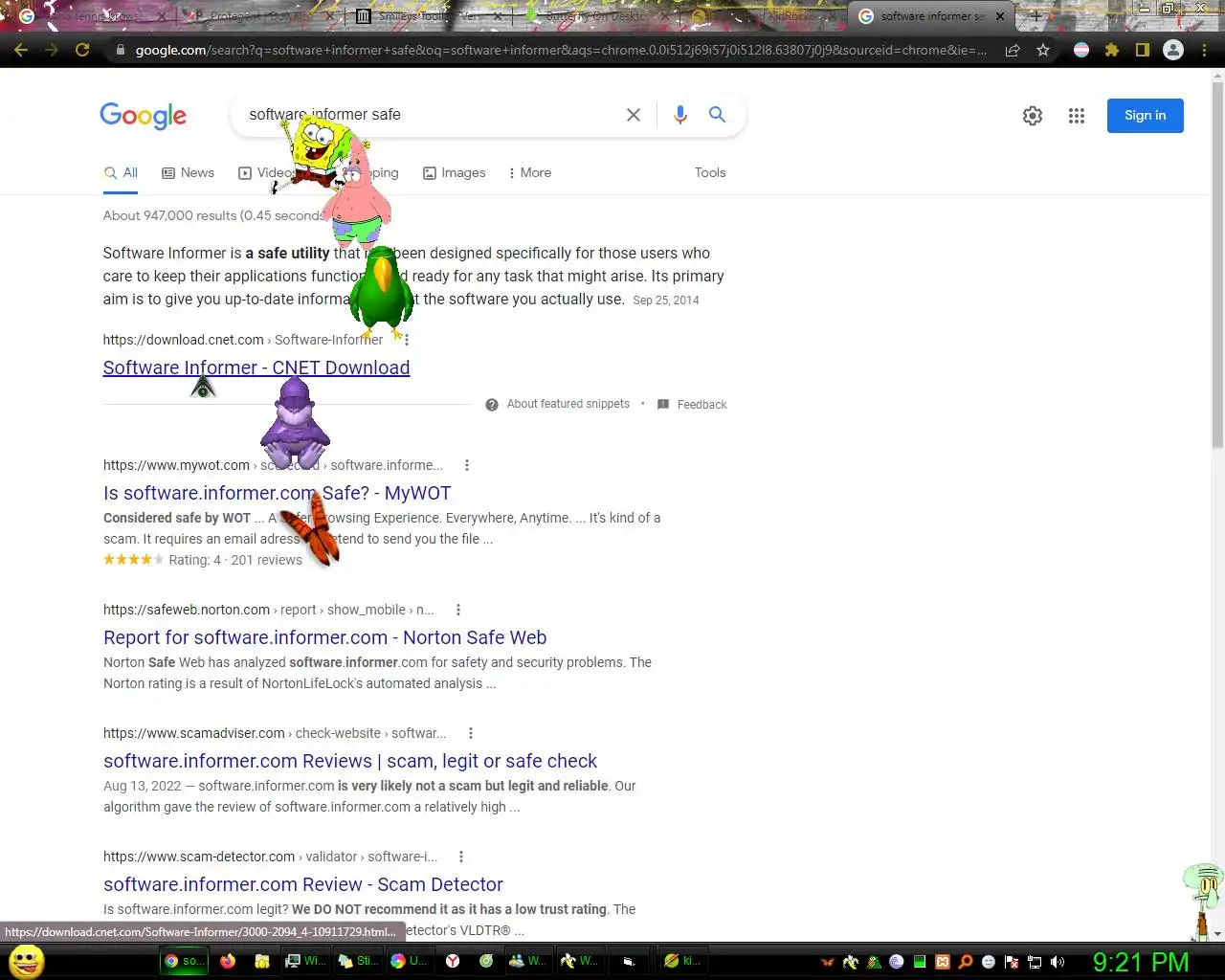
Task: Click the blue magnifier search button
Action: tap(717, 115)
